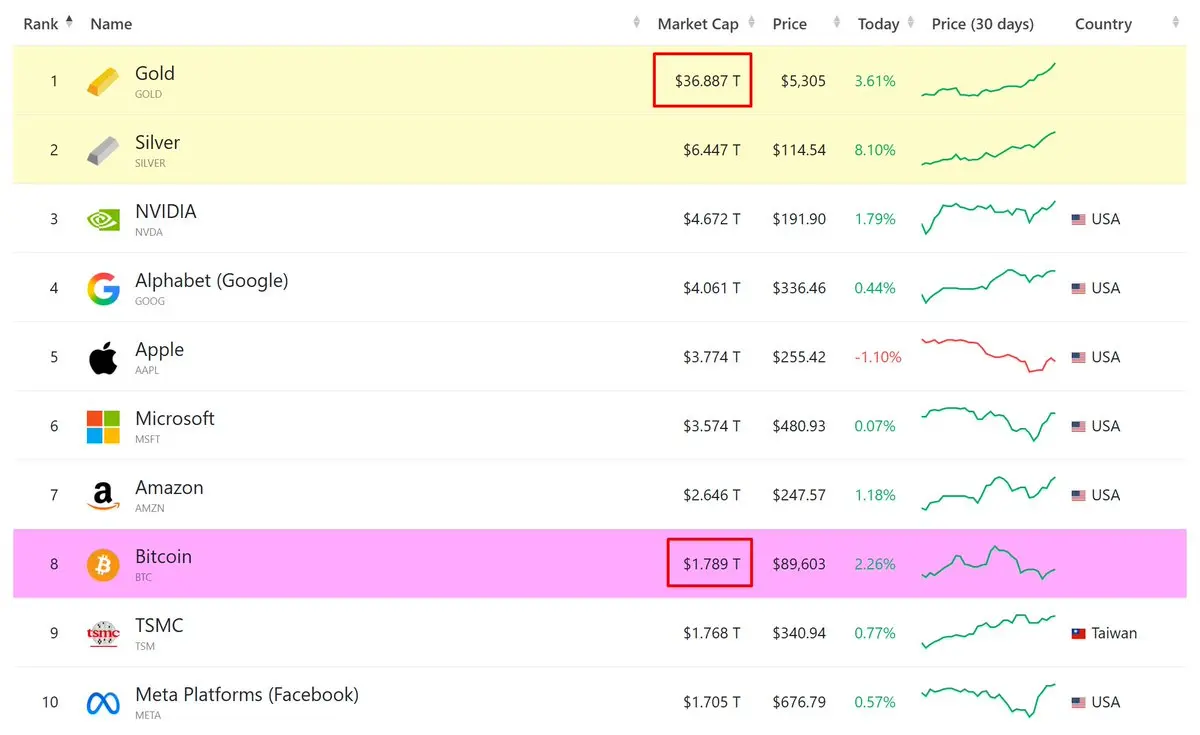Sort by Today percentage change

click(x=878, y=24)
